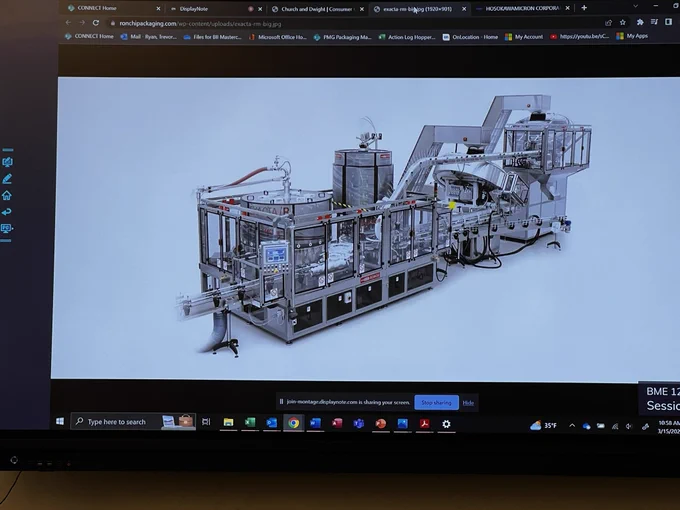Click the undo arrow in the sidebar
680x510 pixels.
point(7,212)
